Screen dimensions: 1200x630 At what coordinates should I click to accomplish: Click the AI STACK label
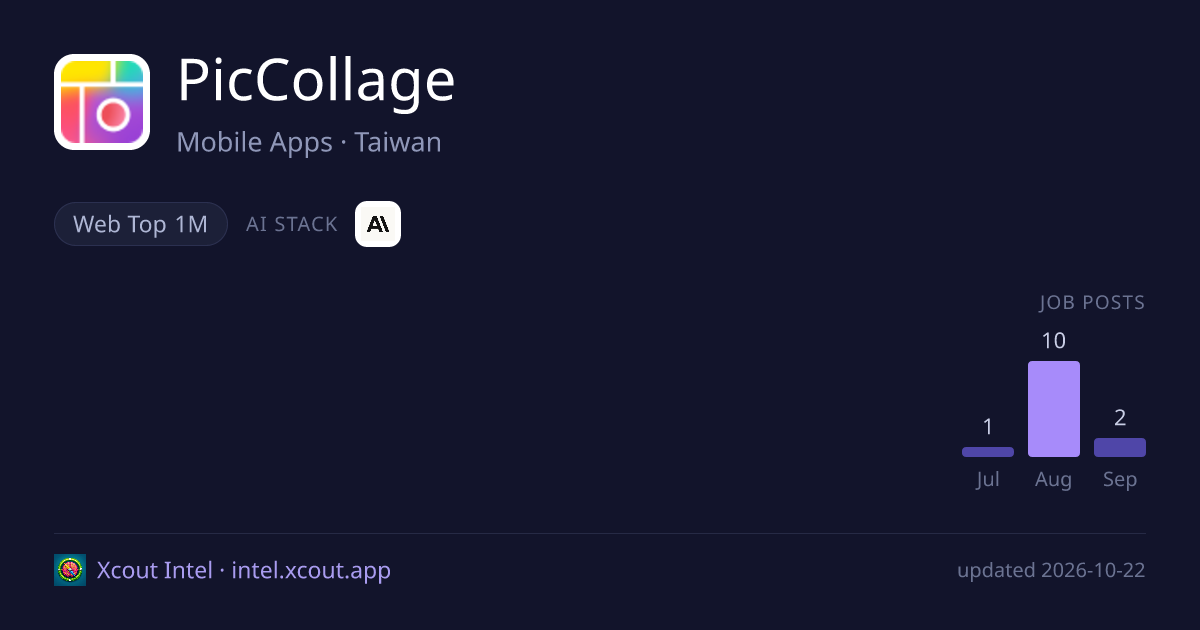pyautogui.click(x=292, y=224)
